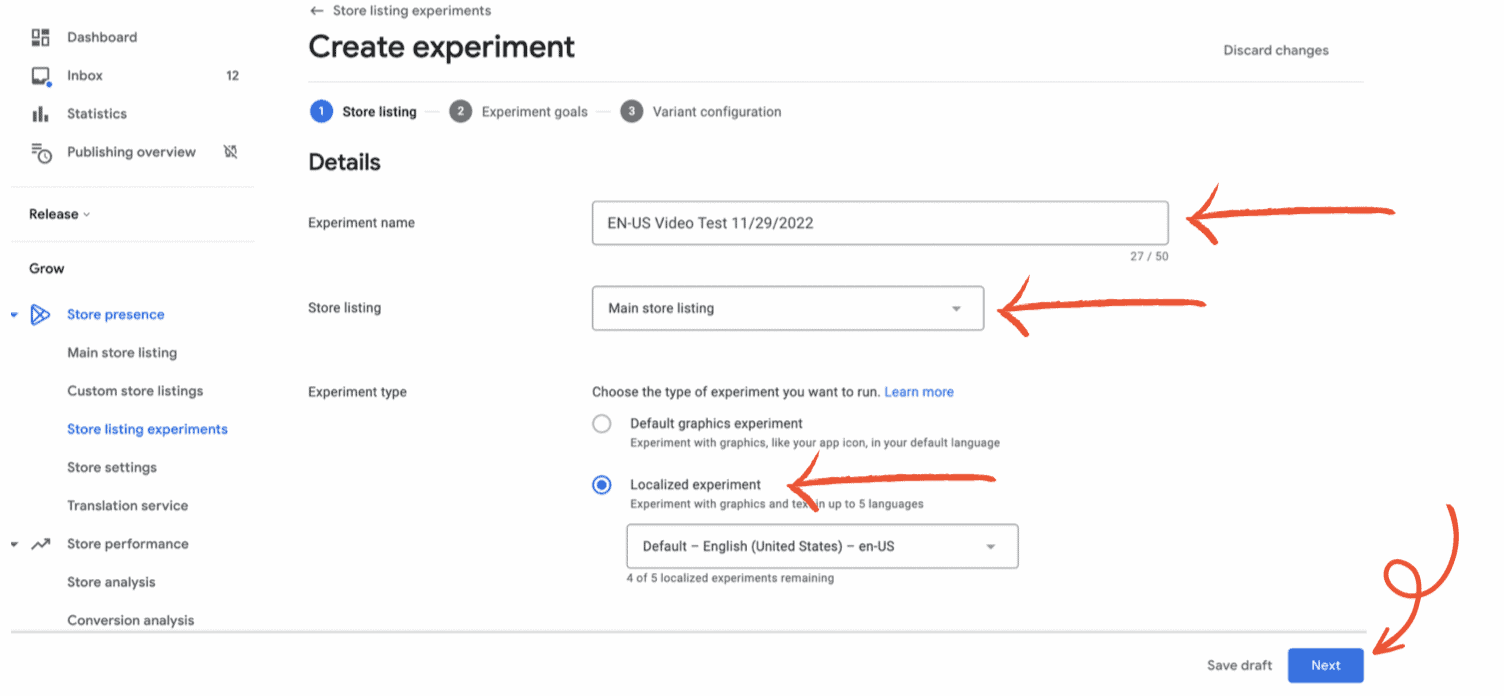
Task: Open the language dropdown showing en-US
Action: click(x=821, y=547)
